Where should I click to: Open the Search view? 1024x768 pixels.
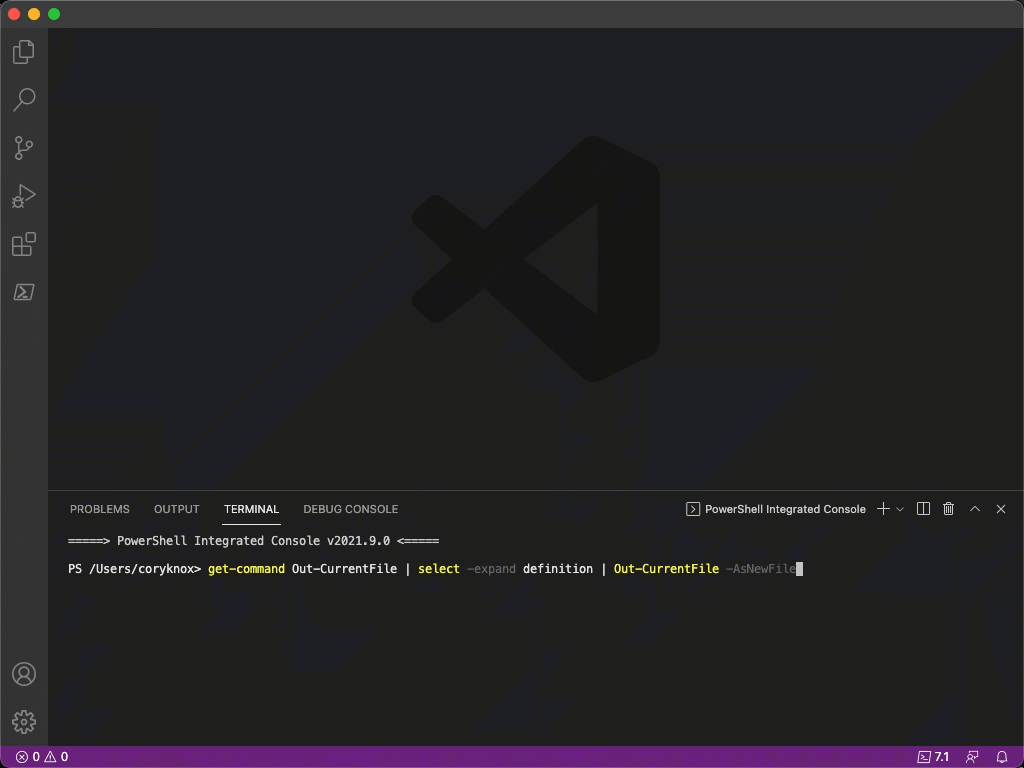pos(24,99)
